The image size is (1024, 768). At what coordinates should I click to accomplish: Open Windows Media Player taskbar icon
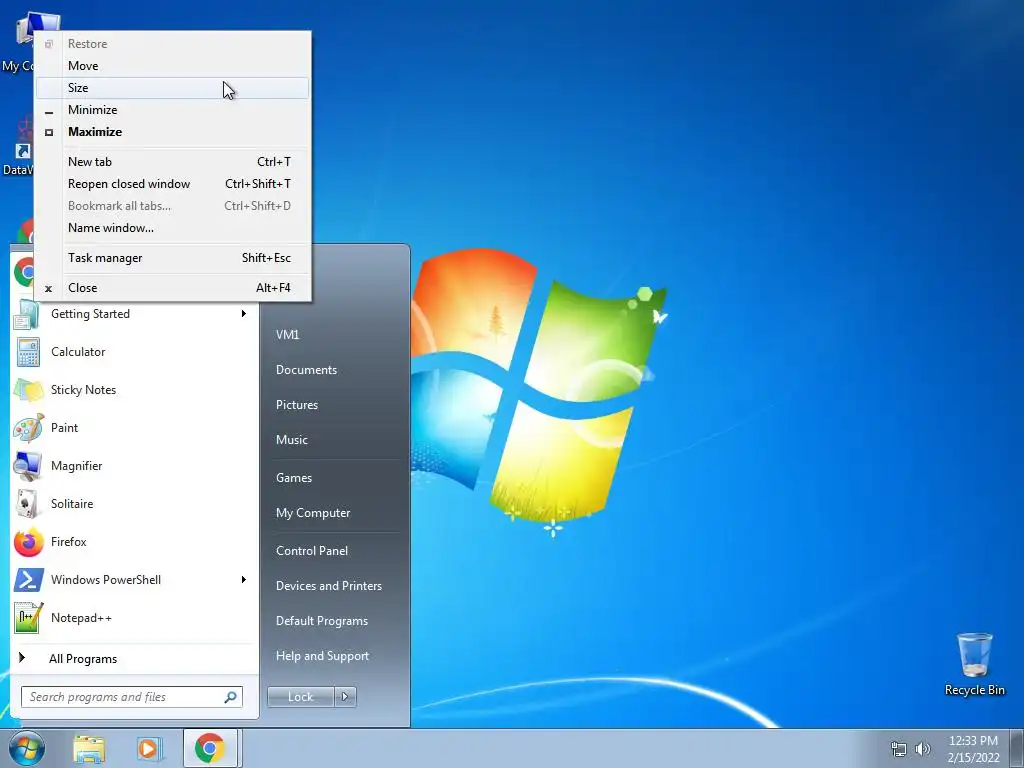pos(149,748)
